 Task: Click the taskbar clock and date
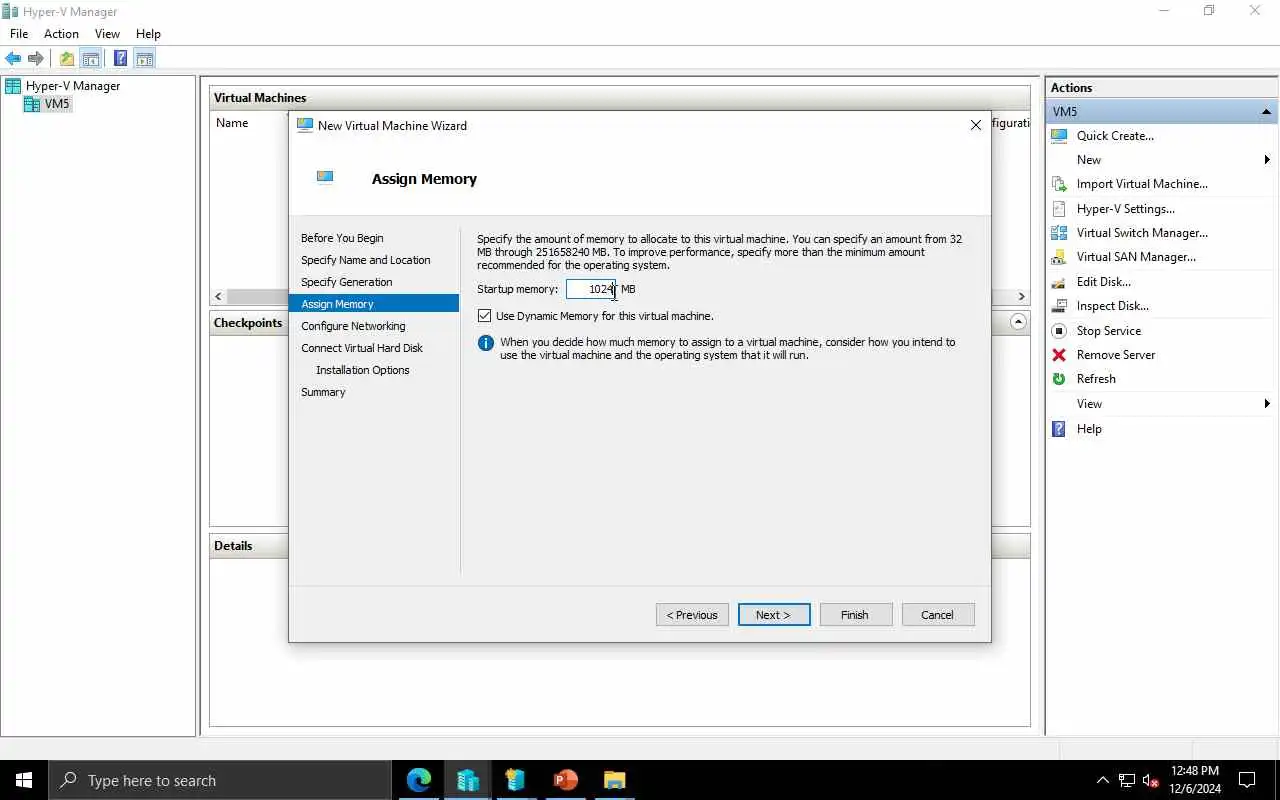(x=1195, y=780)
